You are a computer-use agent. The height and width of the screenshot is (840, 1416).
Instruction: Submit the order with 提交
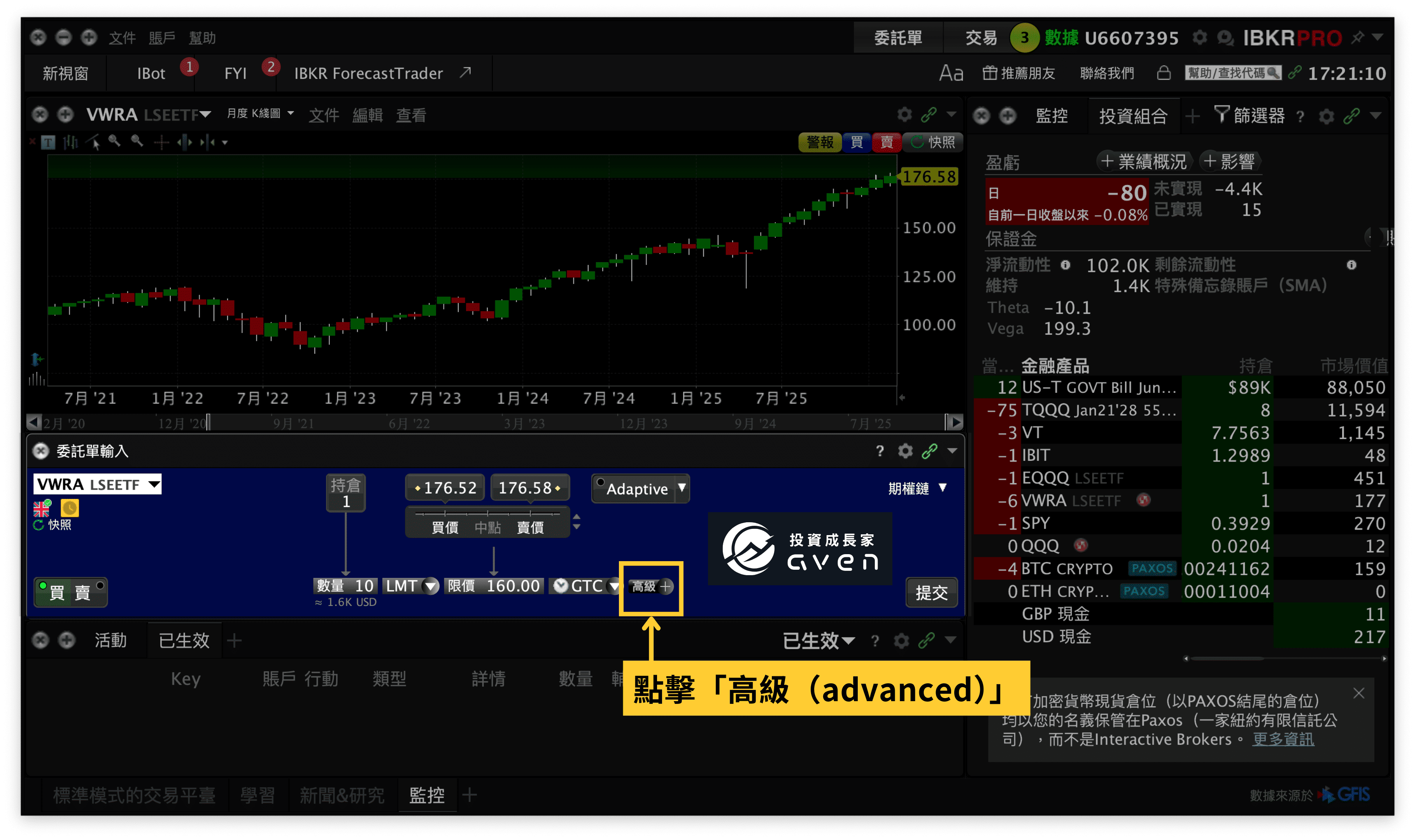[x=932, y=593]
